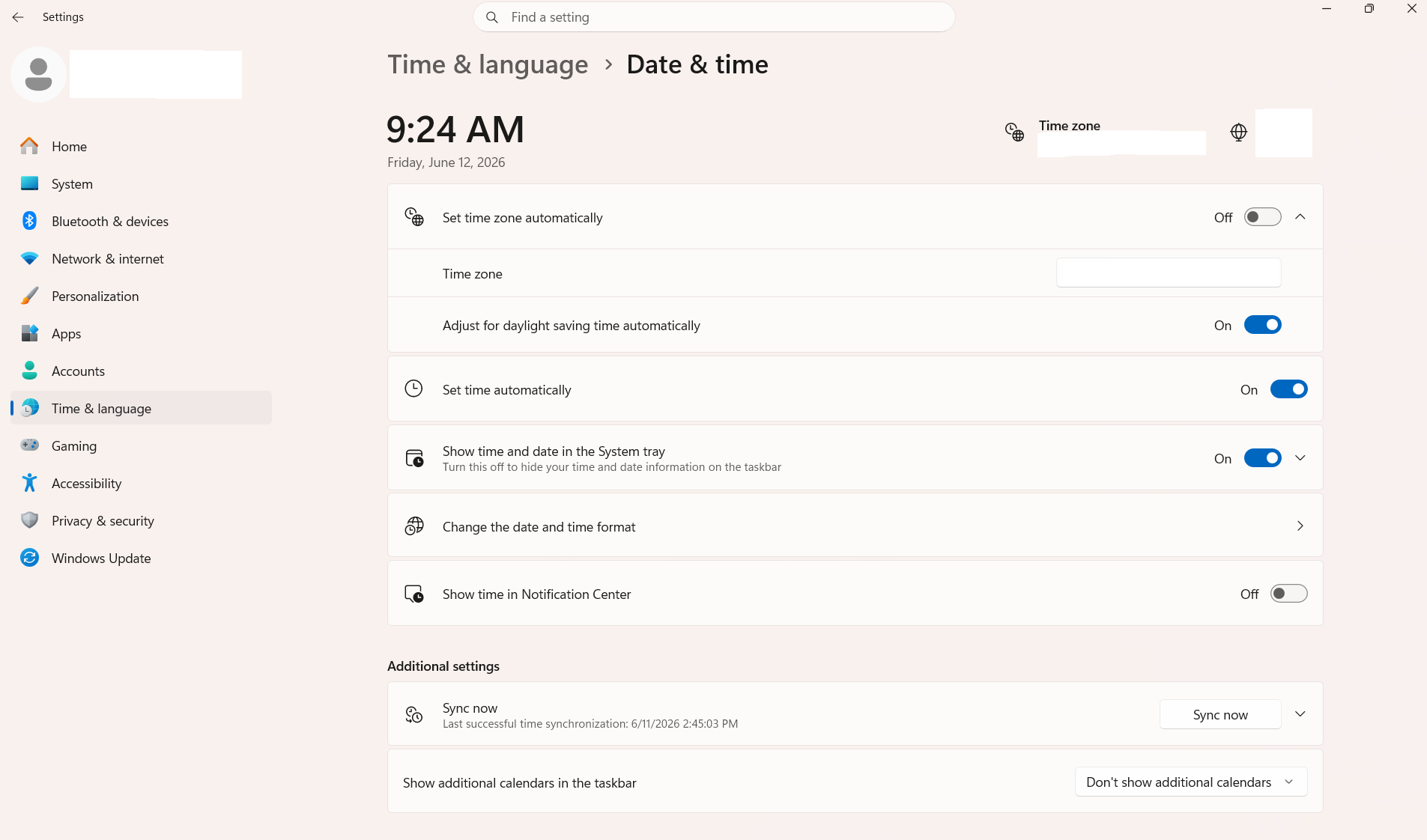Open the Personalization settings page

(141, 296)
